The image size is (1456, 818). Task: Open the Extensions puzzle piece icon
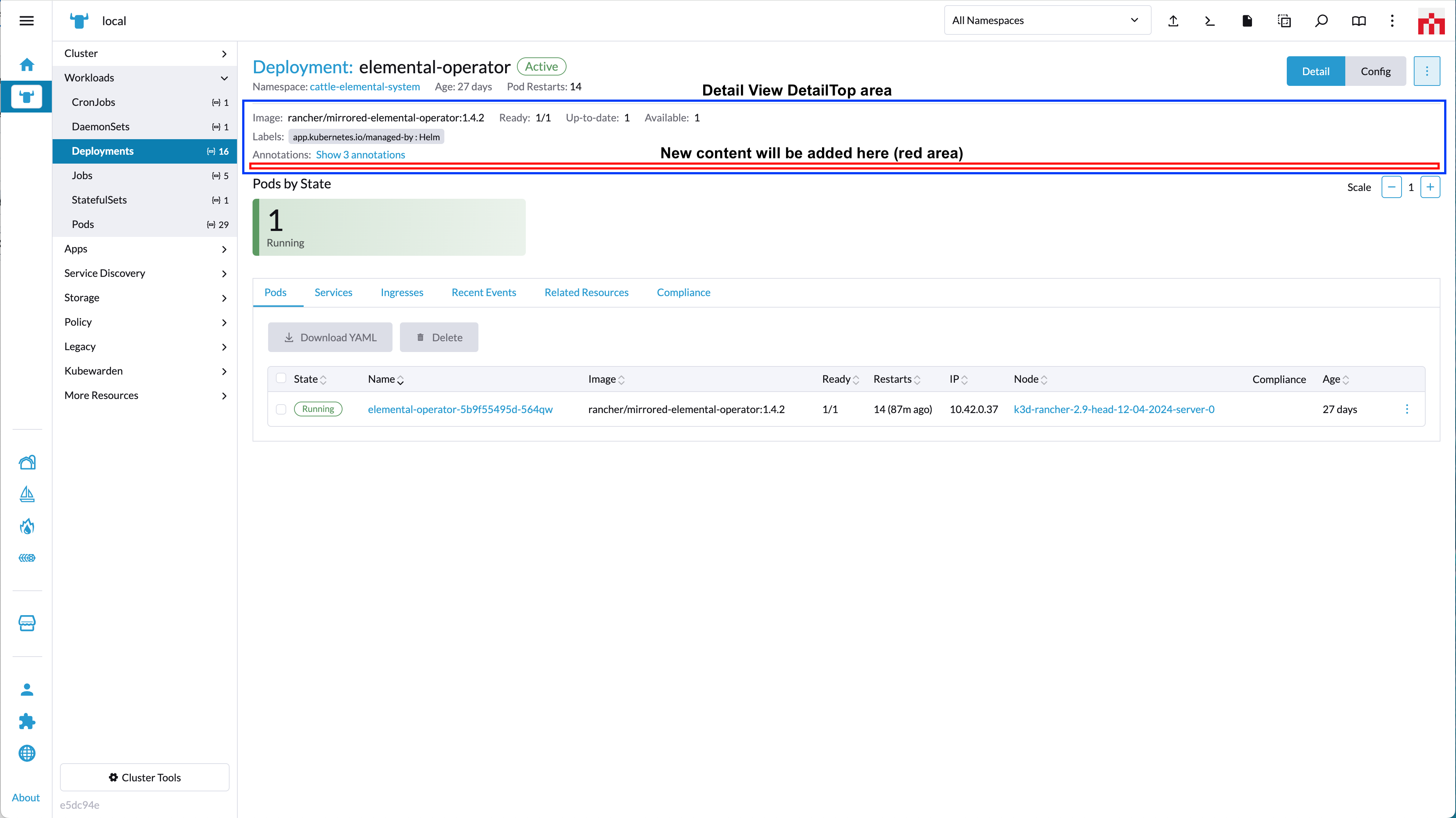pos(27,721)
